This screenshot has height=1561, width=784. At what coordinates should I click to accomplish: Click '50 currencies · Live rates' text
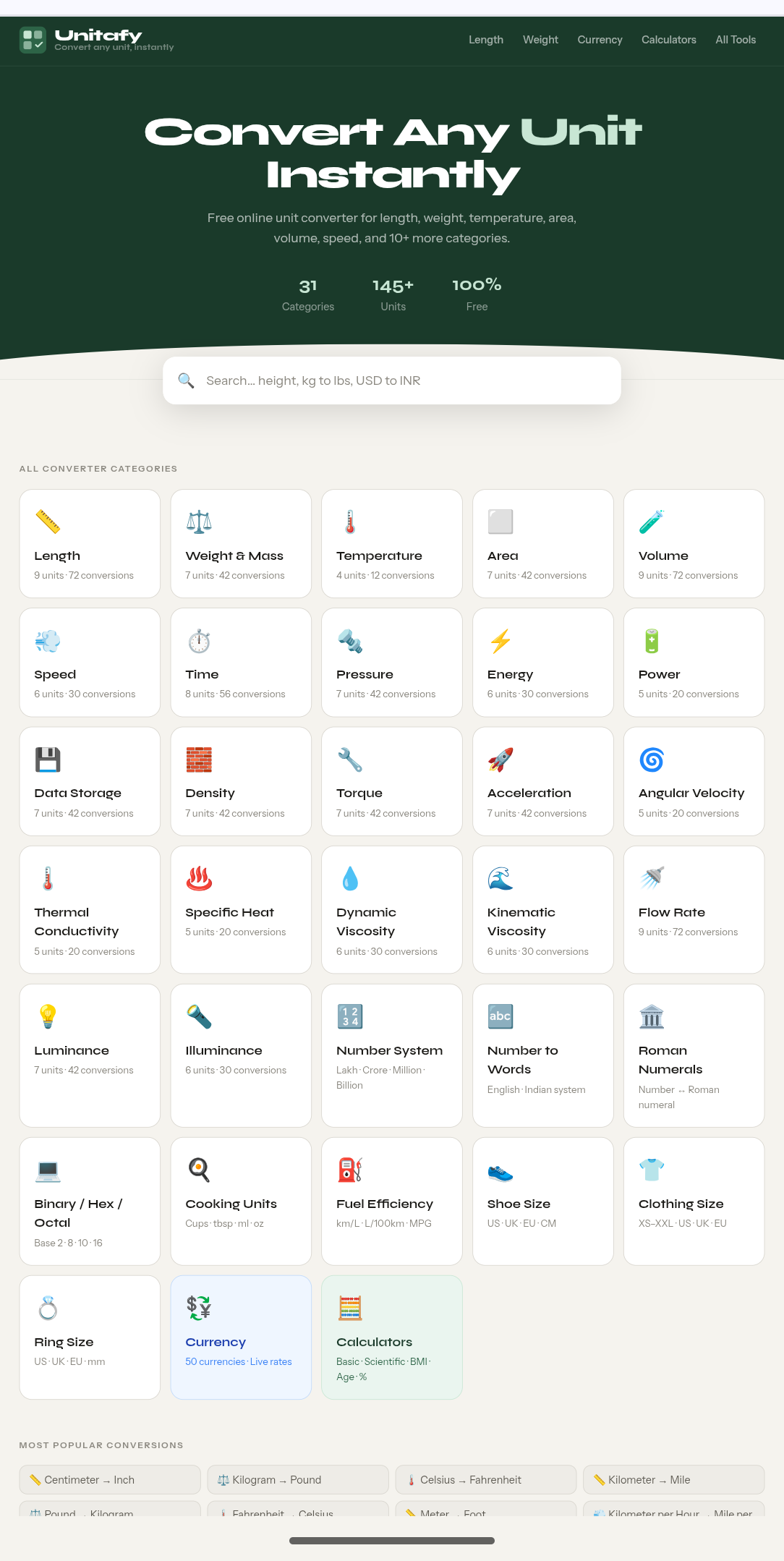239,1361
